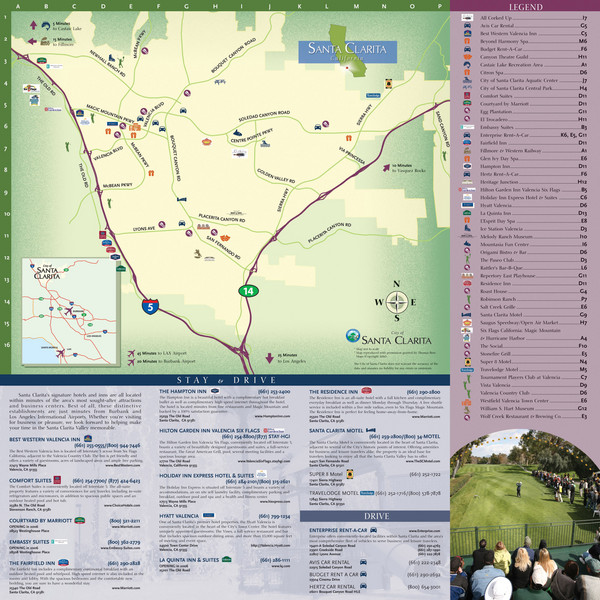The image size is (600, 600).
Task: Click the Saugus Speedway legend icon
Action: (467, 322)
